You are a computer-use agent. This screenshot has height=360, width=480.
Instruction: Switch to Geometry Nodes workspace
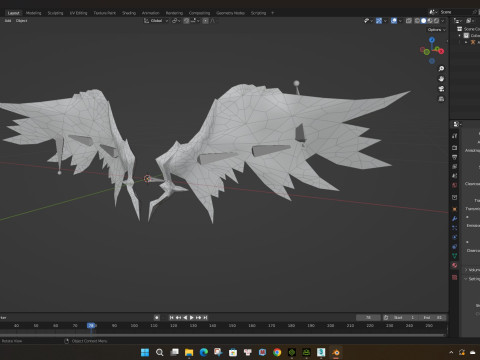coord(230,13)
